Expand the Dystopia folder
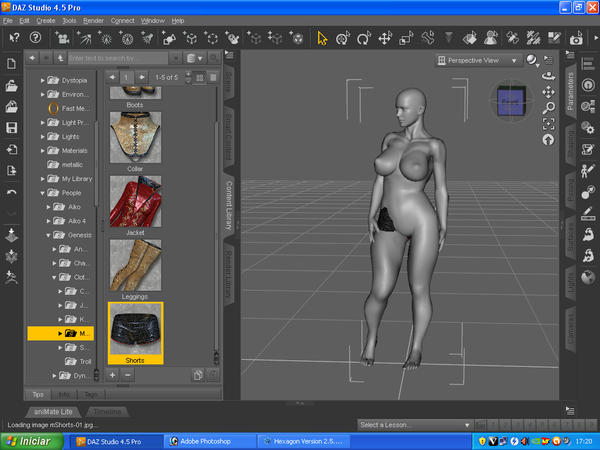The height and width of the screenshot is (450, 600). 42,81
